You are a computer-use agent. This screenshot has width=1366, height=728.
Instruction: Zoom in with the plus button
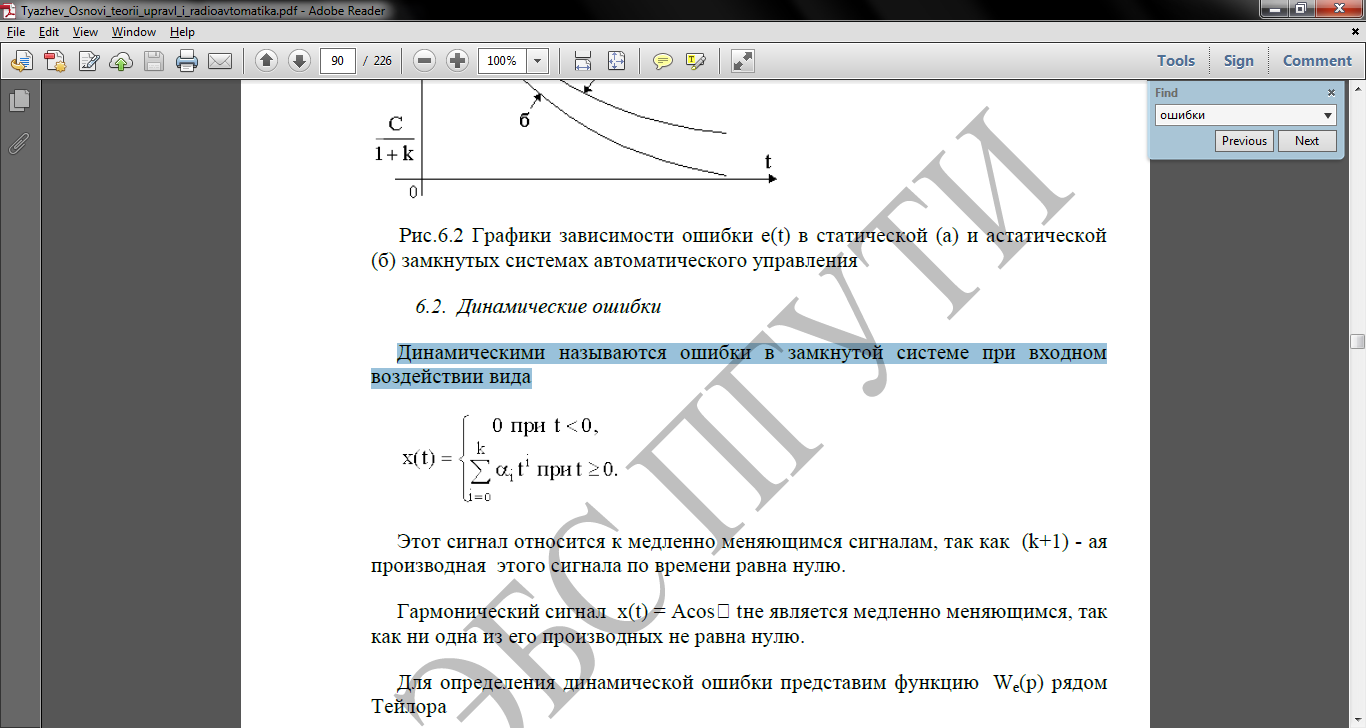point(458,61)
